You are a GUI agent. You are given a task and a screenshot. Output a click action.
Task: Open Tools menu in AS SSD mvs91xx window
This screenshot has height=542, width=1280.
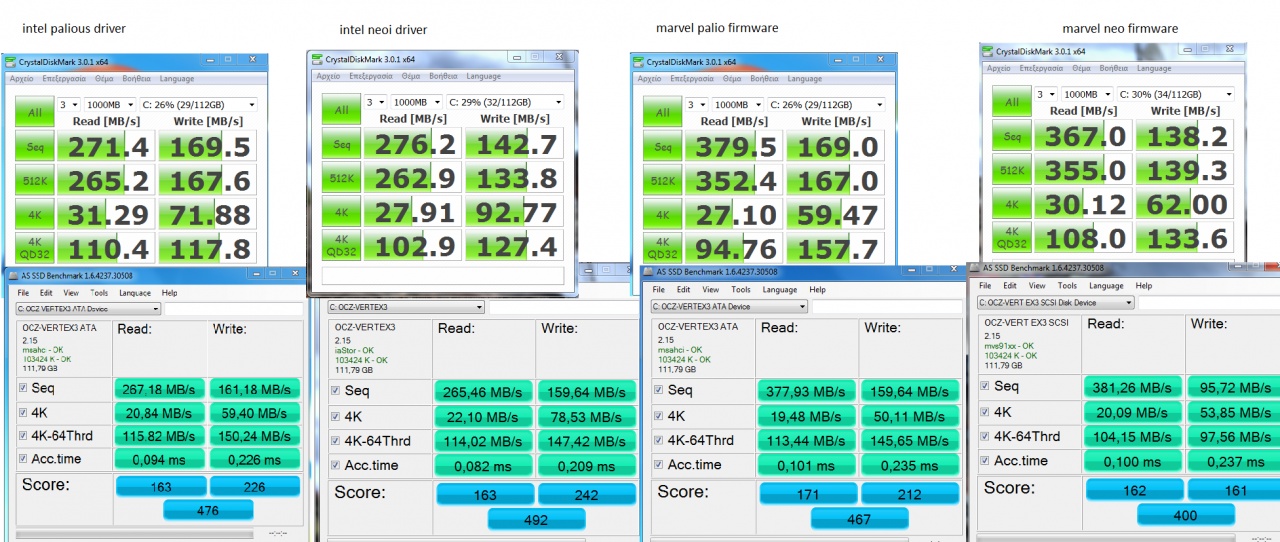1068,286
